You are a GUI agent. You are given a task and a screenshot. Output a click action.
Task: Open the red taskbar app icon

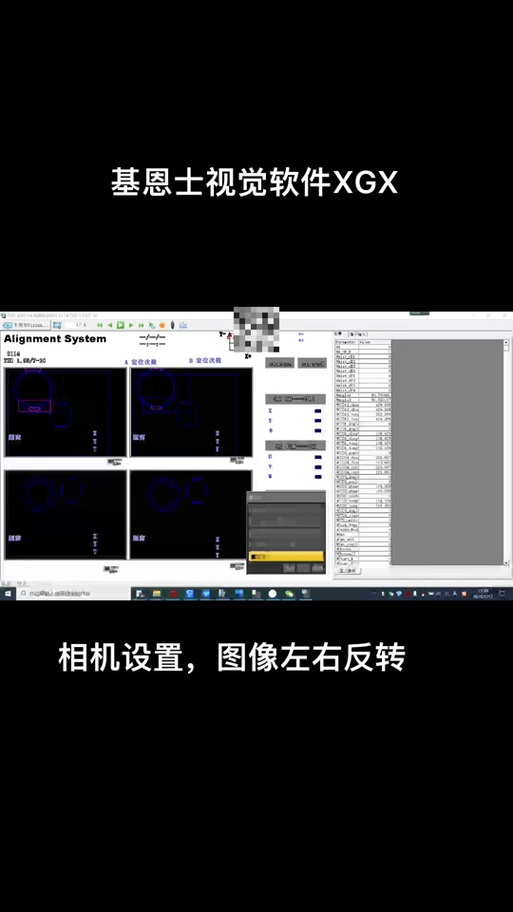[173, 593]
